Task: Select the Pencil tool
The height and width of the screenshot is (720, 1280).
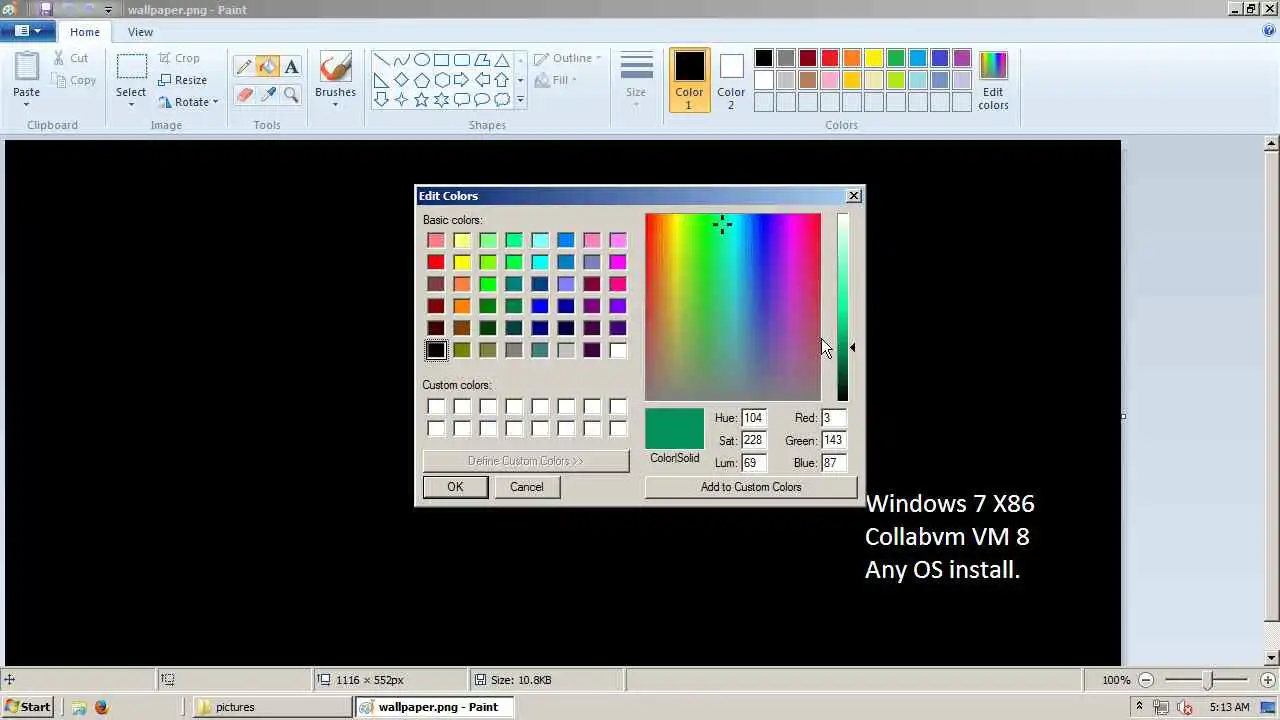Action: pyautogui.click(x=244, y=67)
